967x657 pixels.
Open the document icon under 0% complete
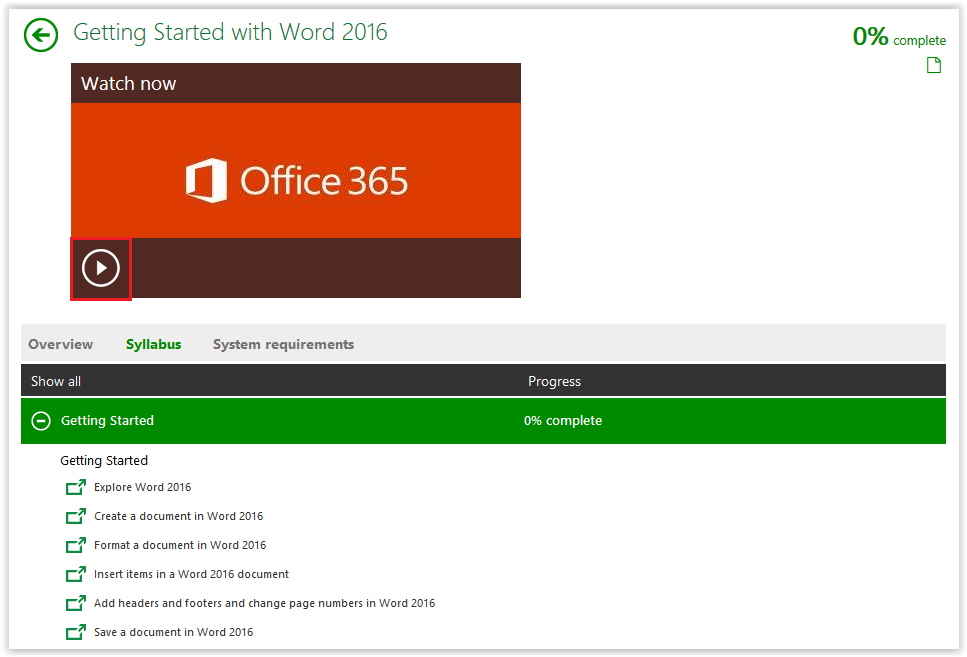[x=934, y=65]
